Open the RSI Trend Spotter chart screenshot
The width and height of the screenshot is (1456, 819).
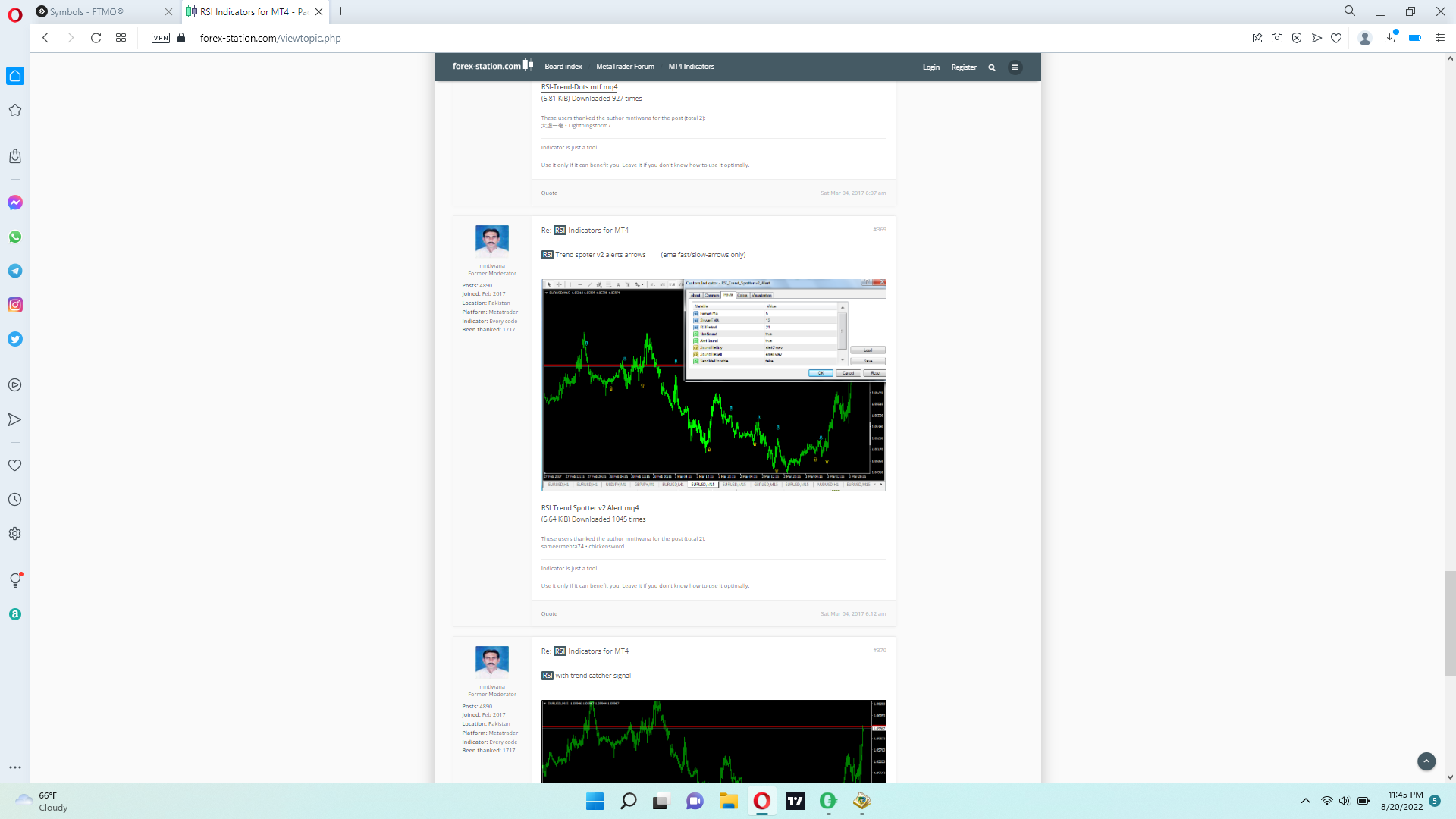713,385
